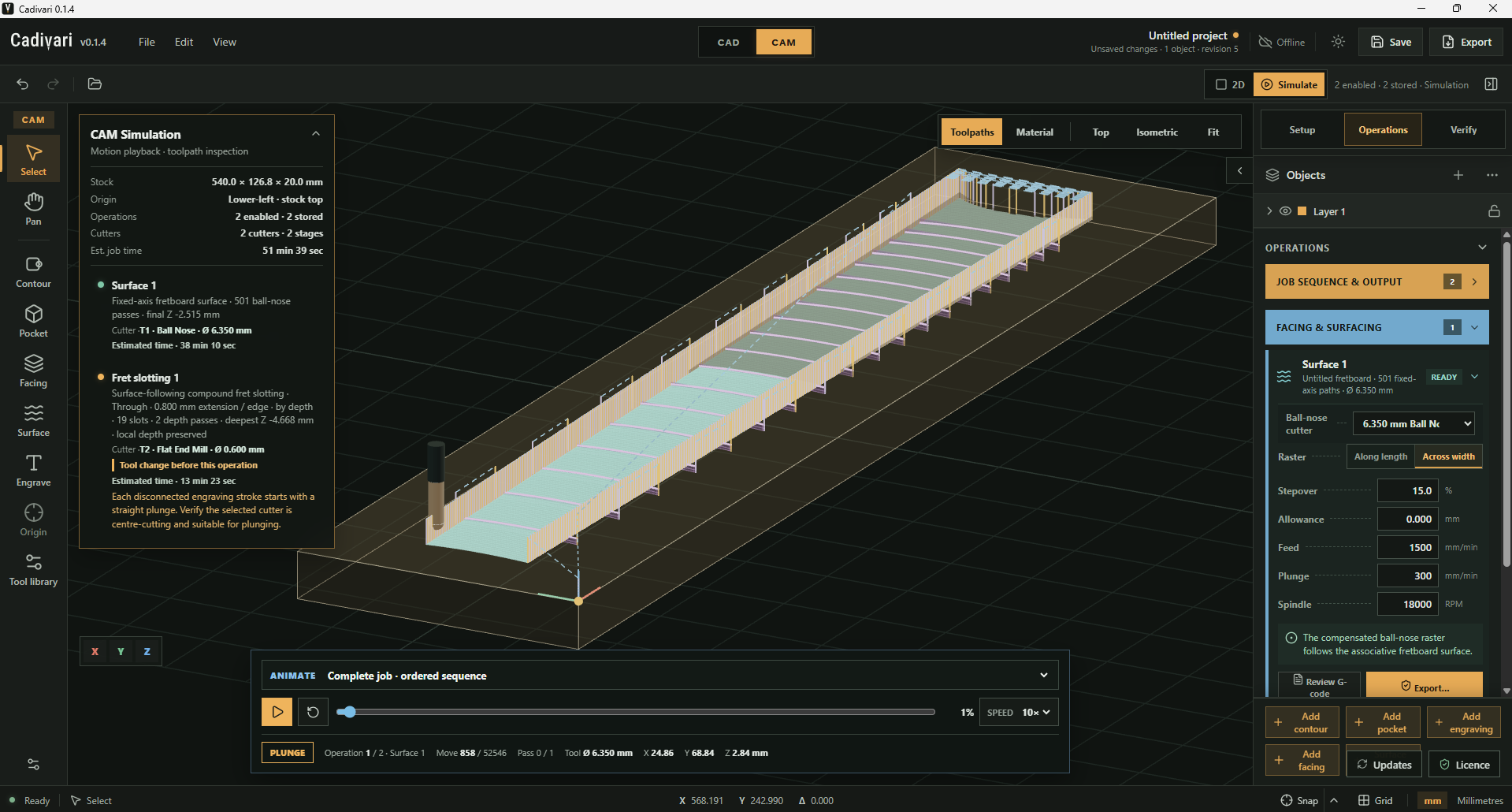
Task: Open a project folder from the toolbar
Action: 95,84
